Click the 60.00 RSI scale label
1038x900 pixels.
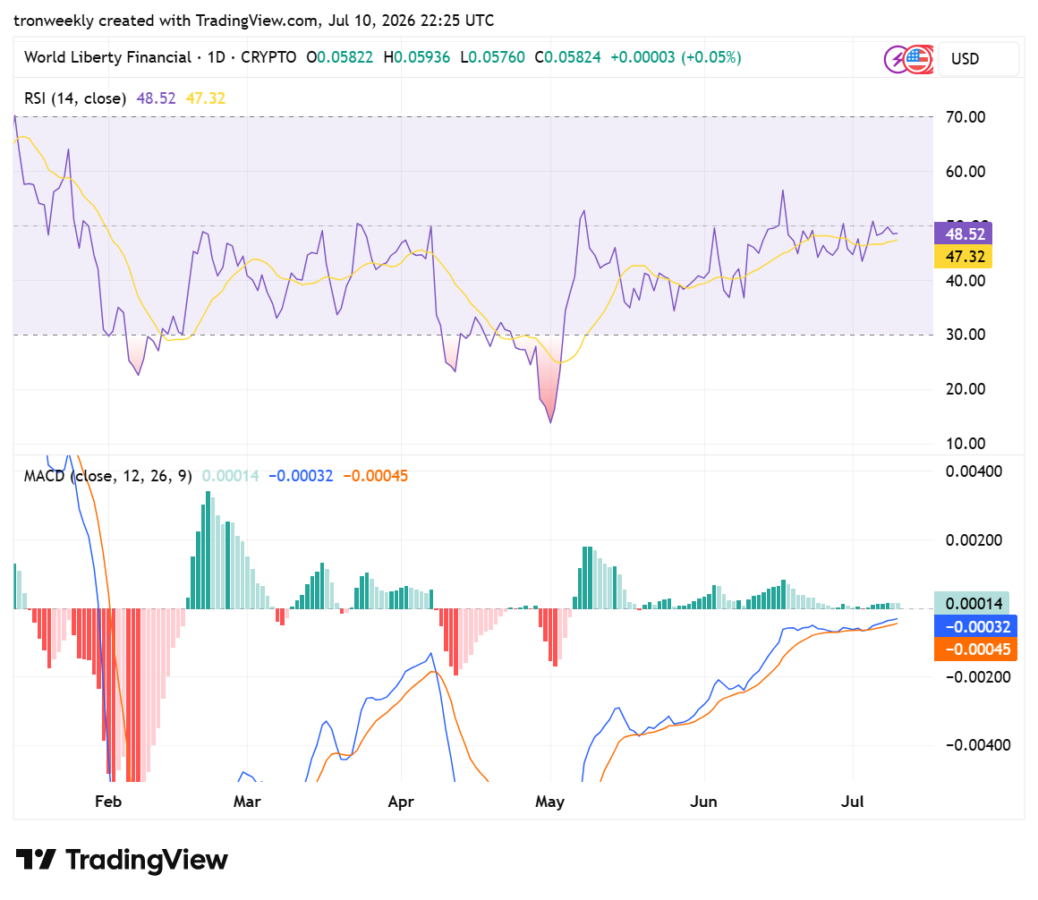tap(965, 171)
